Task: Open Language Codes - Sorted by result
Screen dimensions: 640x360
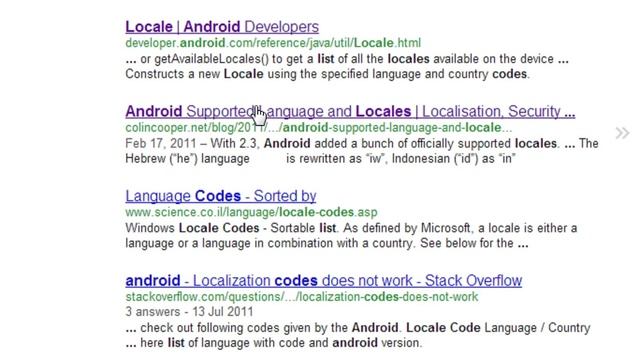Action: [221, 196]
